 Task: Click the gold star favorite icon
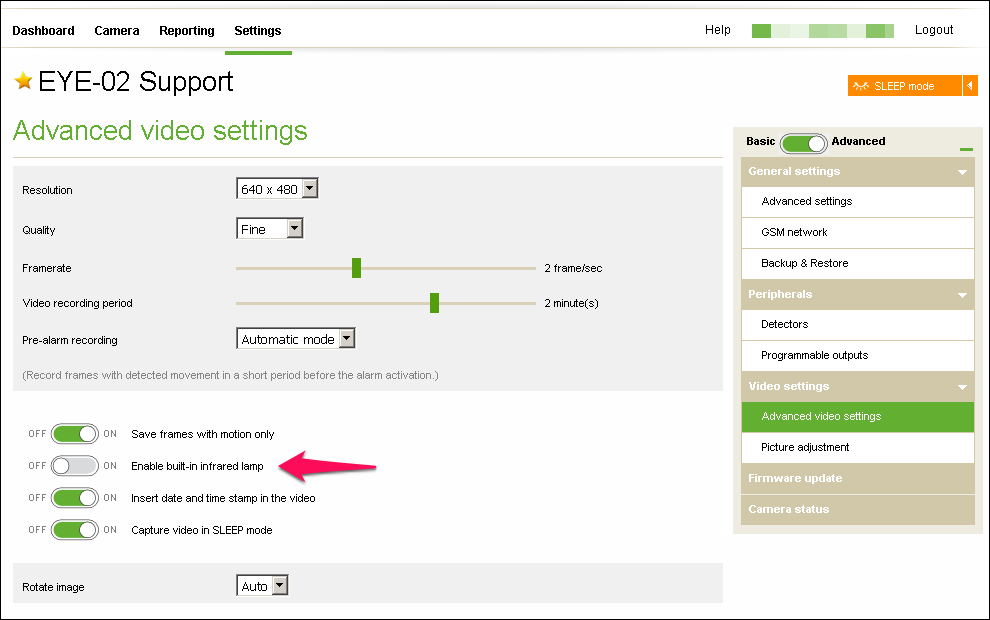click(x=24, y=81)
